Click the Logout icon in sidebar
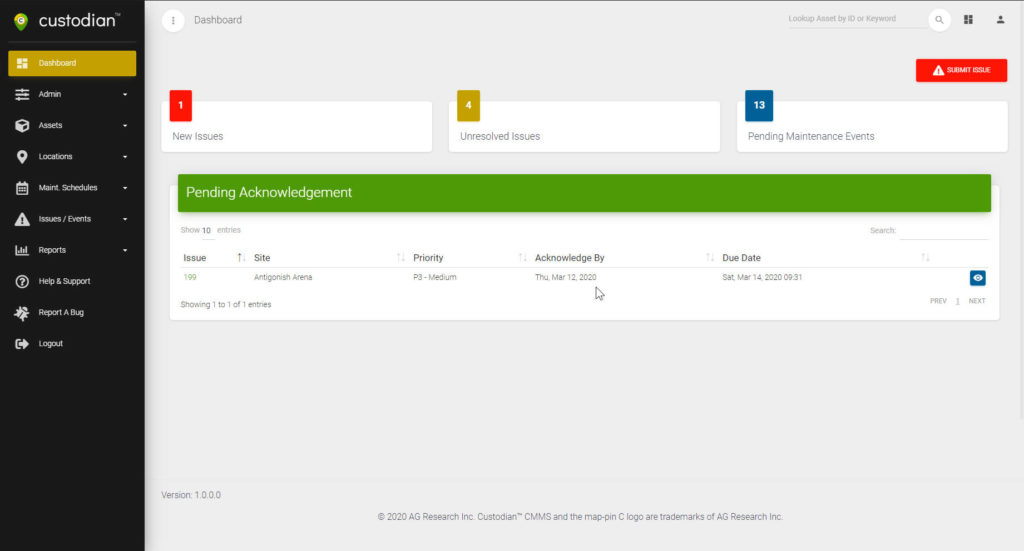Viewport: 1024px width, 551px height. pyautogui.click(x=22, y=344)
